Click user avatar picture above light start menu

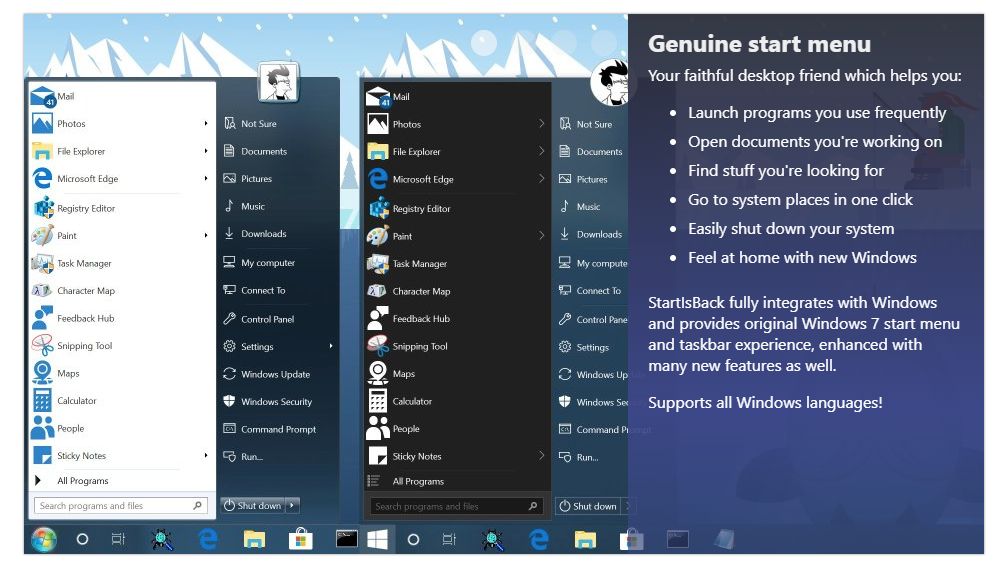[x=279, y=81]
